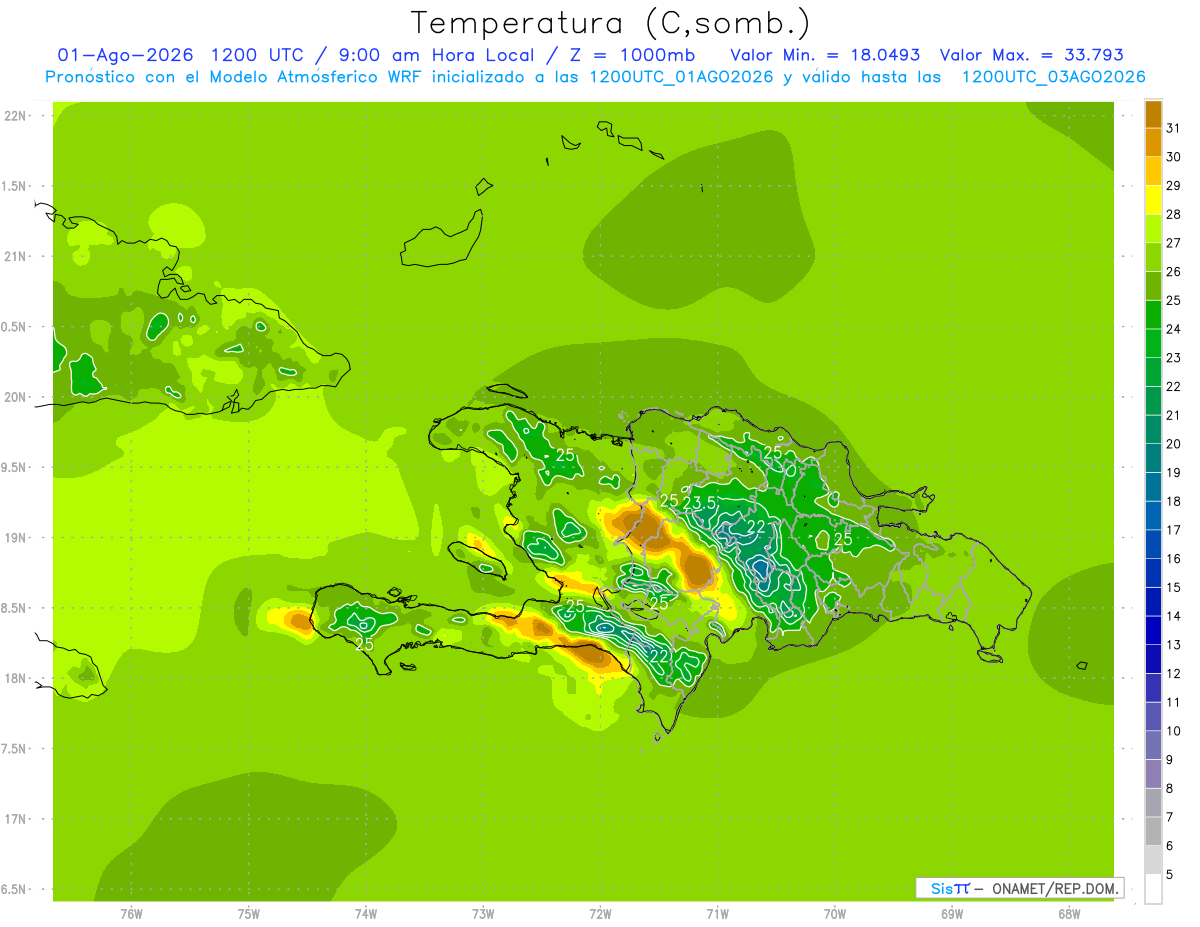Click the '19N' latitude axis label

[x=16, y=538]
